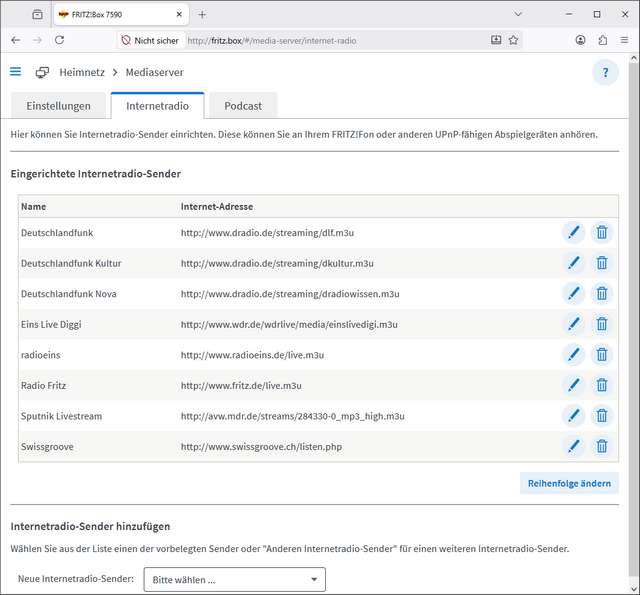Click the avw.mdr.de stream address
The image size is (640, 595).
[293, 416]
